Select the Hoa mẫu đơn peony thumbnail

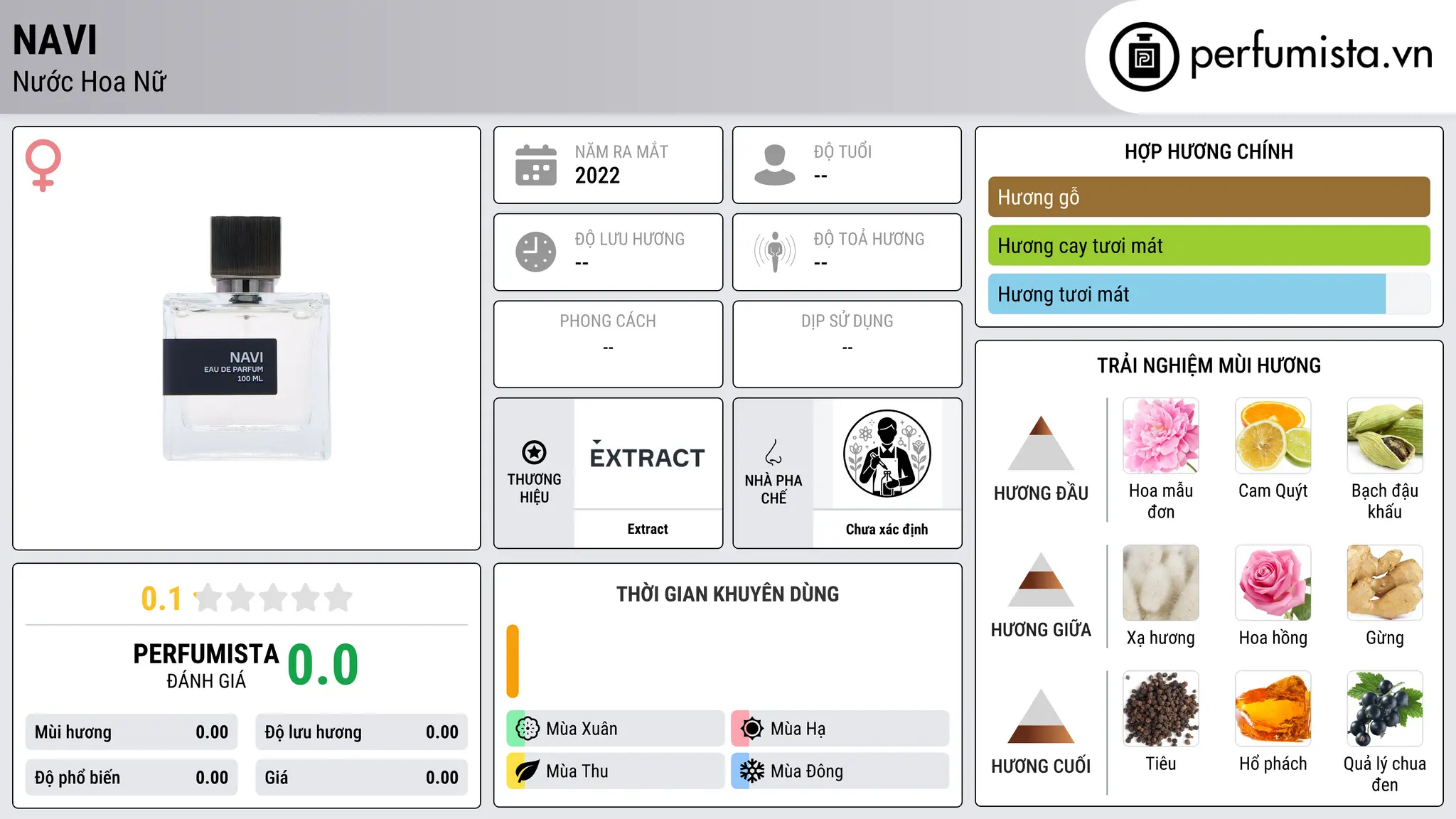[1161, 436]
